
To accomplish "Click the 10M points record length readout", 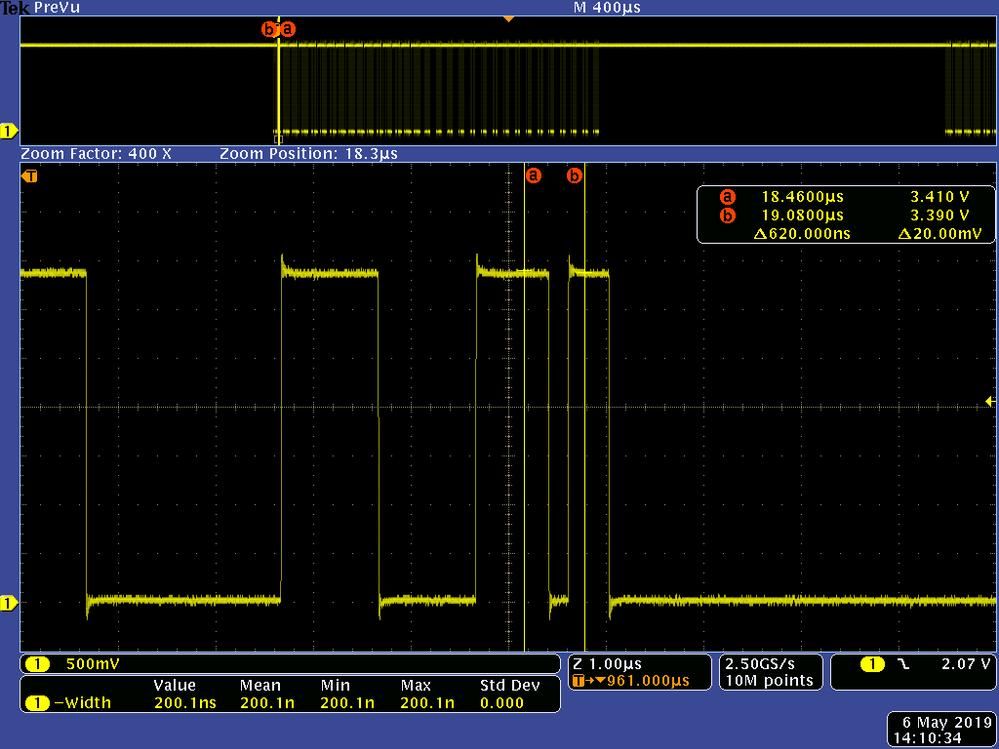I will pyautogui.click(x=770, y=680).
